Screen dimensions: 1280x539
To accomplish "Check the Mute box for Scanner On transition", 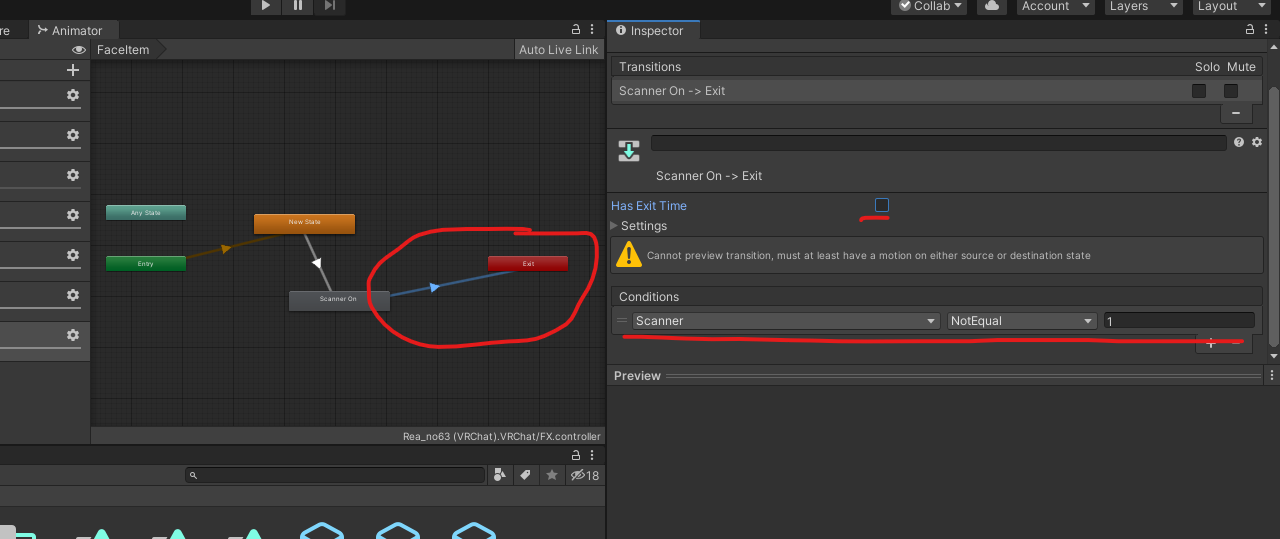I will [x=1231, y=91].
